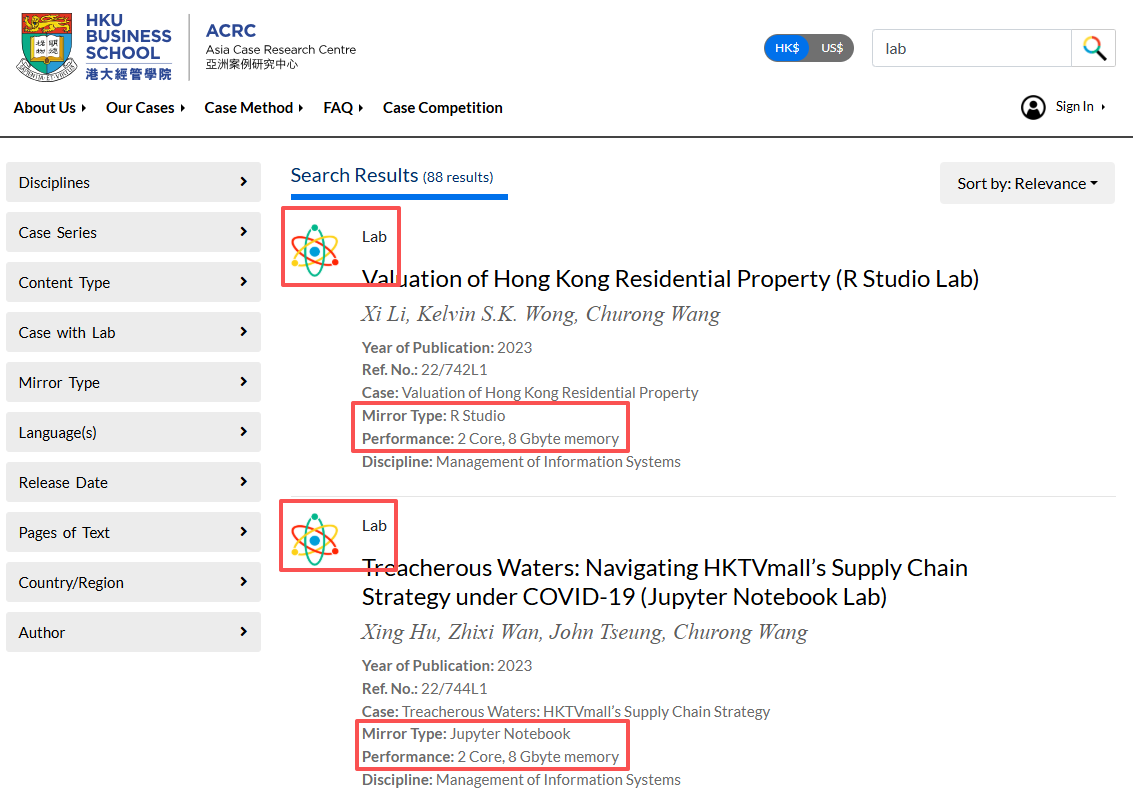Click the user profile avatar icon
The image size is (1133, 799).
pos(1033,107)
